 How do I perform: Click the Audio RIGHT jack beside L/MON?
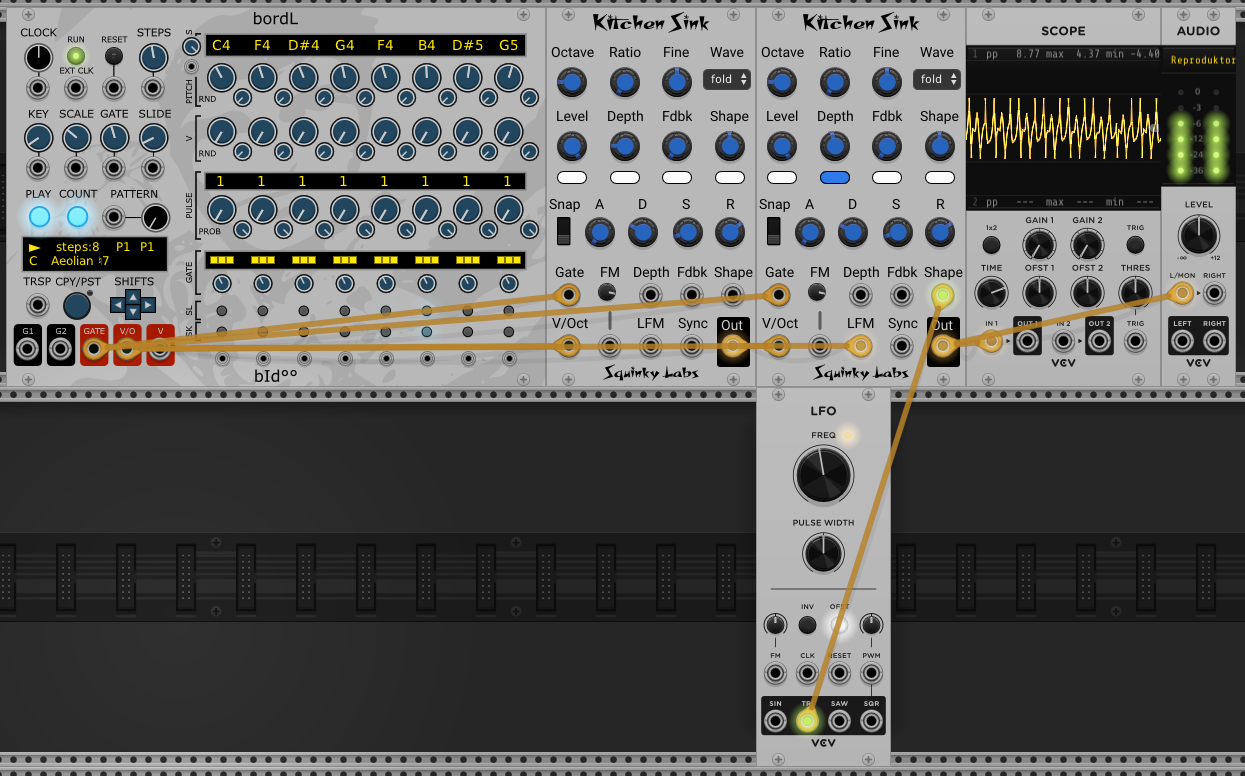[1214, 293]
